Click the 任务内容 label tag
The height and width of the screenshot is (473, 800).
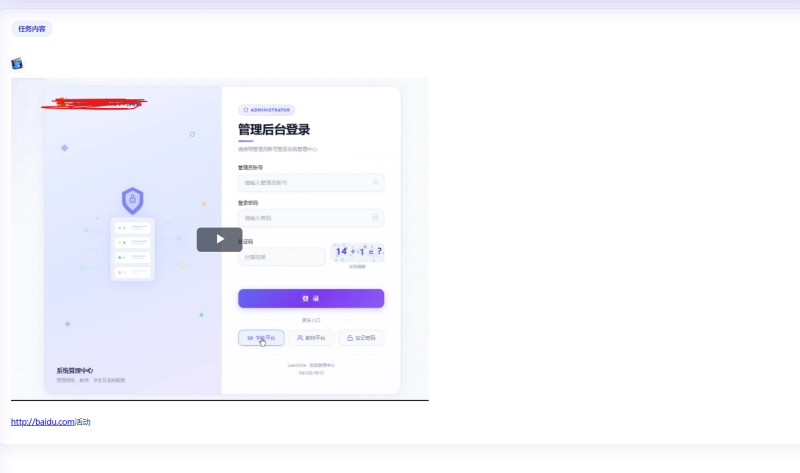[x=32, y=29]
